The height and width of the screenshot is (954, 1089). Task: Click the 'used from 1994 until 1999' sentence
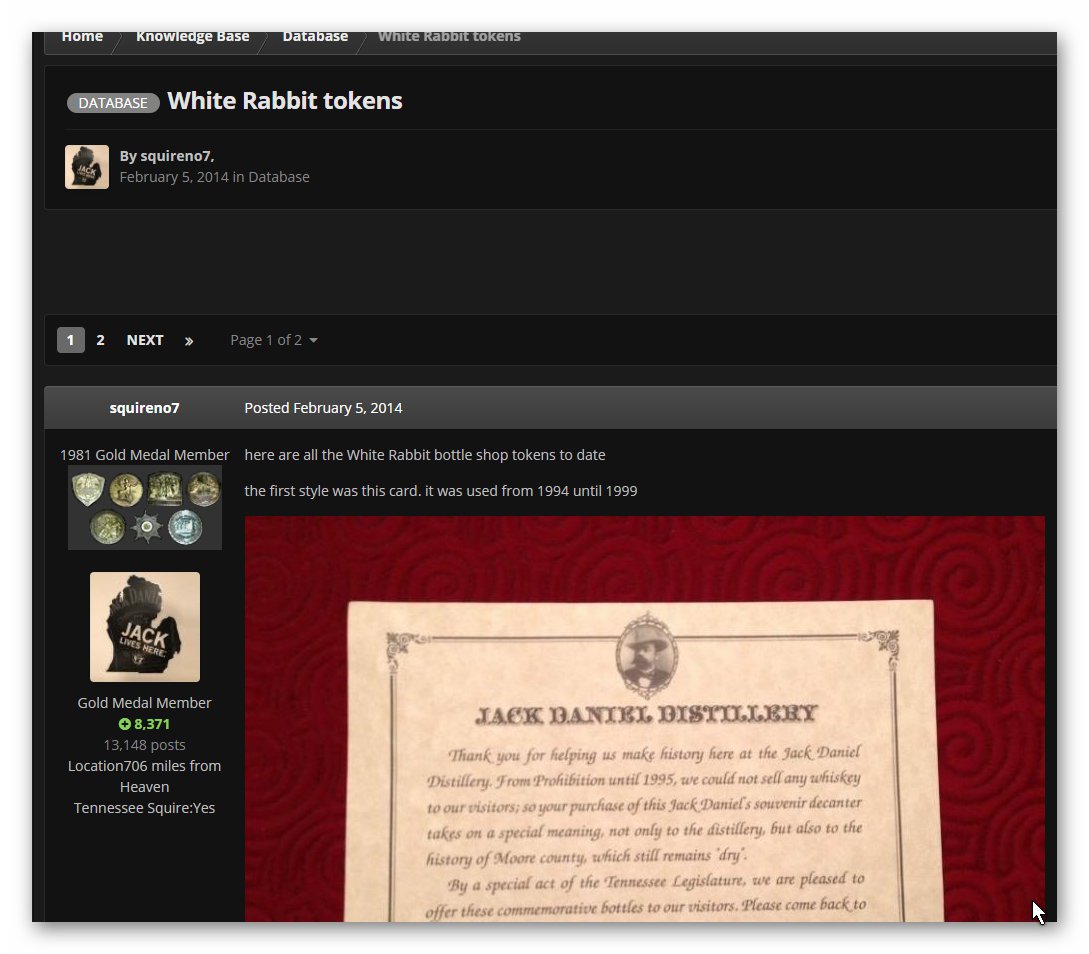(441, 491)
